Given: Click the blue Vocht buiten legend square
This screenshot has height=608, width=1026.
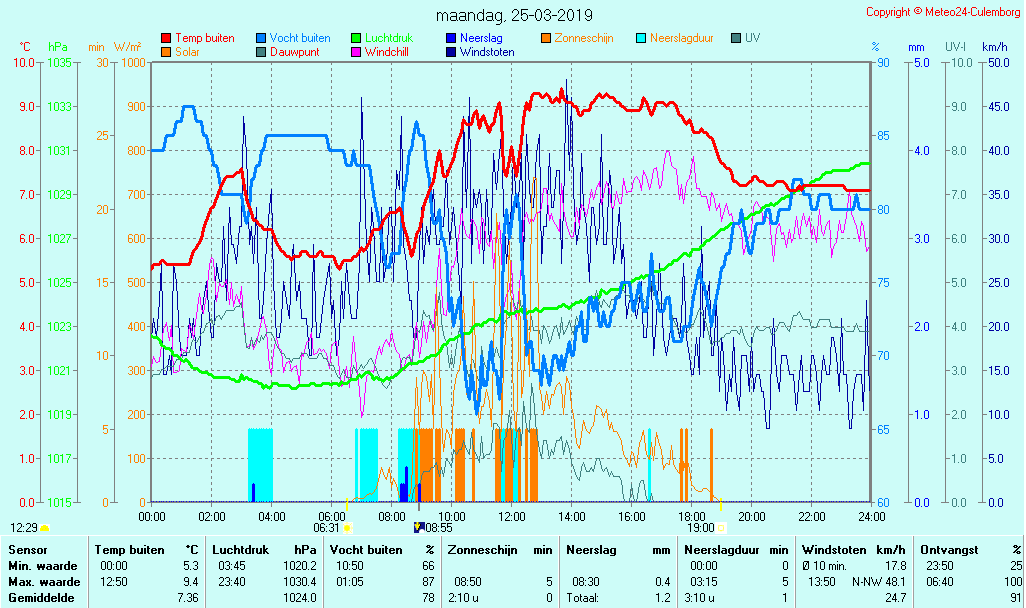Looking at the screenshot, I should point(261,38).
